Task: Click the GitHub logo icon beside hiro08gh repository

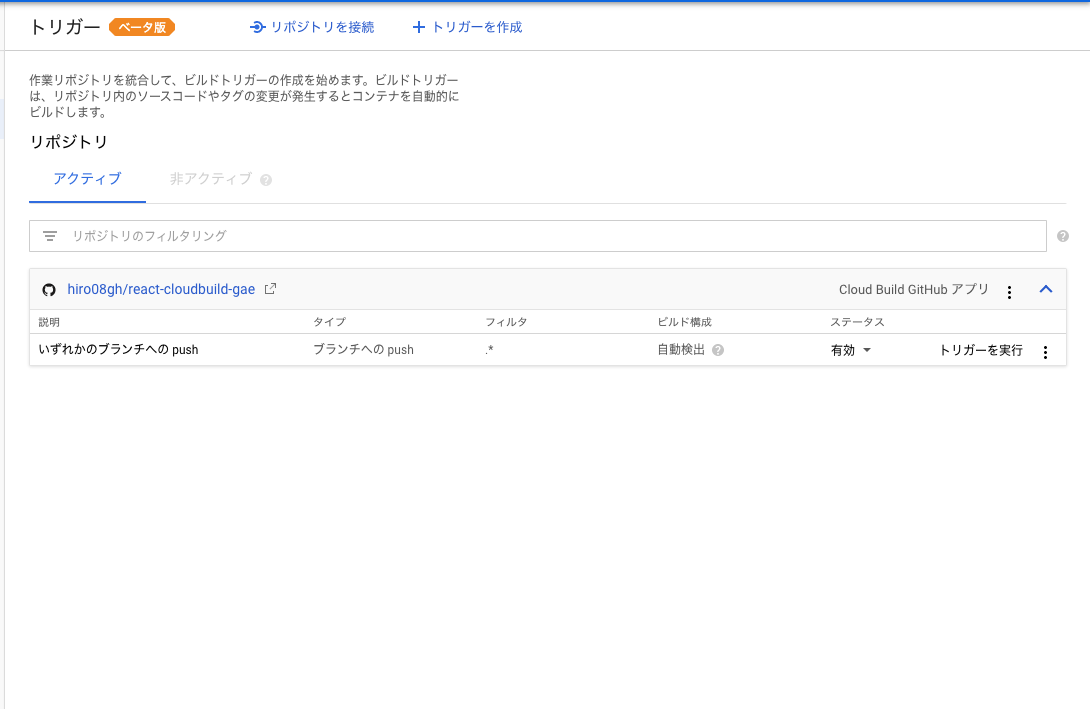Action: (49, 290)
